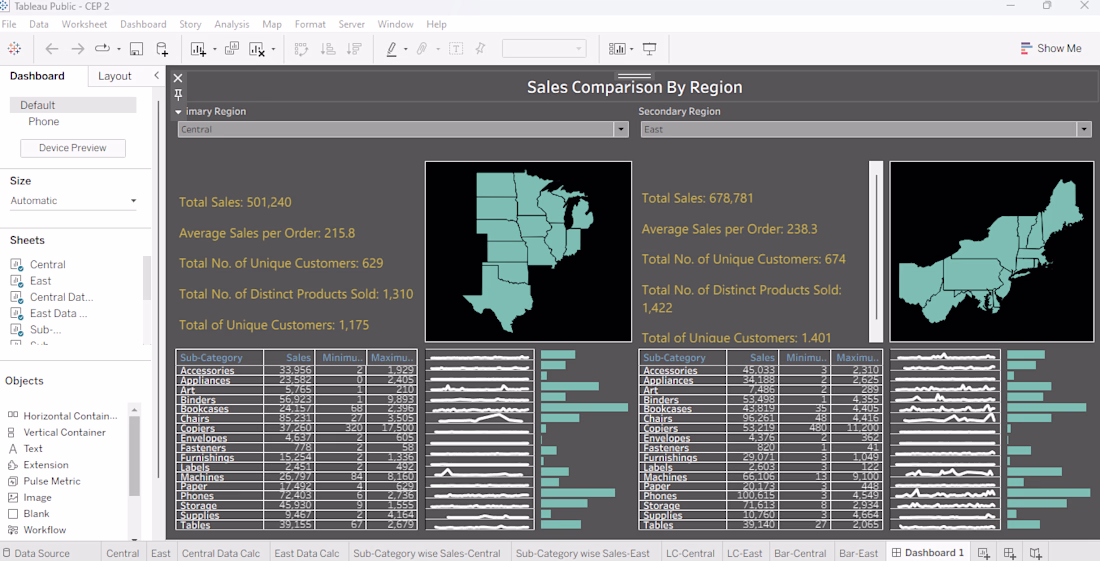Image resolution: width=1100 pixels, height=561 pixels.
Task: Click the Objects list scrollbar
Action: 135,456
